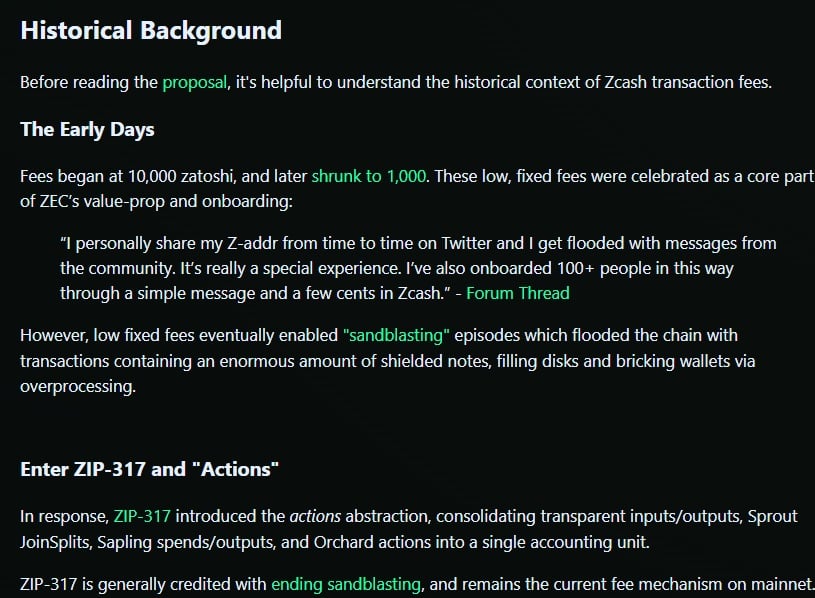This screenshot has width=815, height=598.
Task: Open the "Forum Thread" link
Action: [517, 293]
